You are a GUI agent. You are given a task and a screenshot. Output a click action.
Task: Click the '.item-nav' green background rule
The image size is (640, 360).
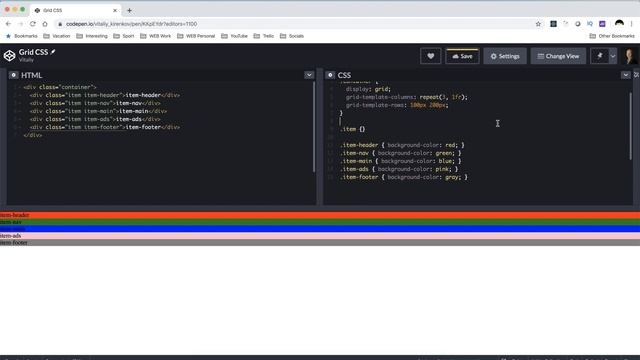(400, 153)
